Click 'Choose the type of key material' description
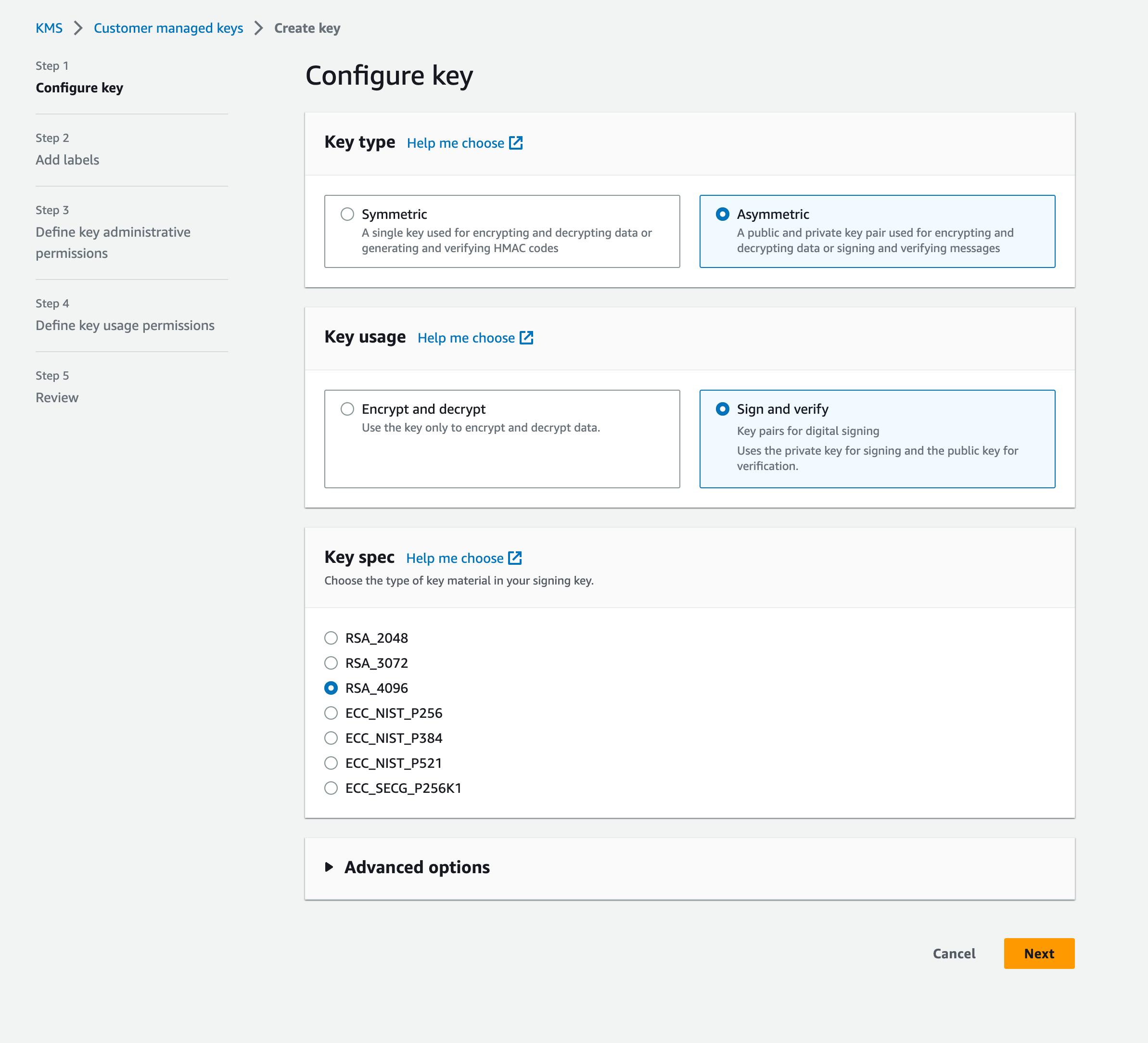1148x1043 pixels. 459,581
